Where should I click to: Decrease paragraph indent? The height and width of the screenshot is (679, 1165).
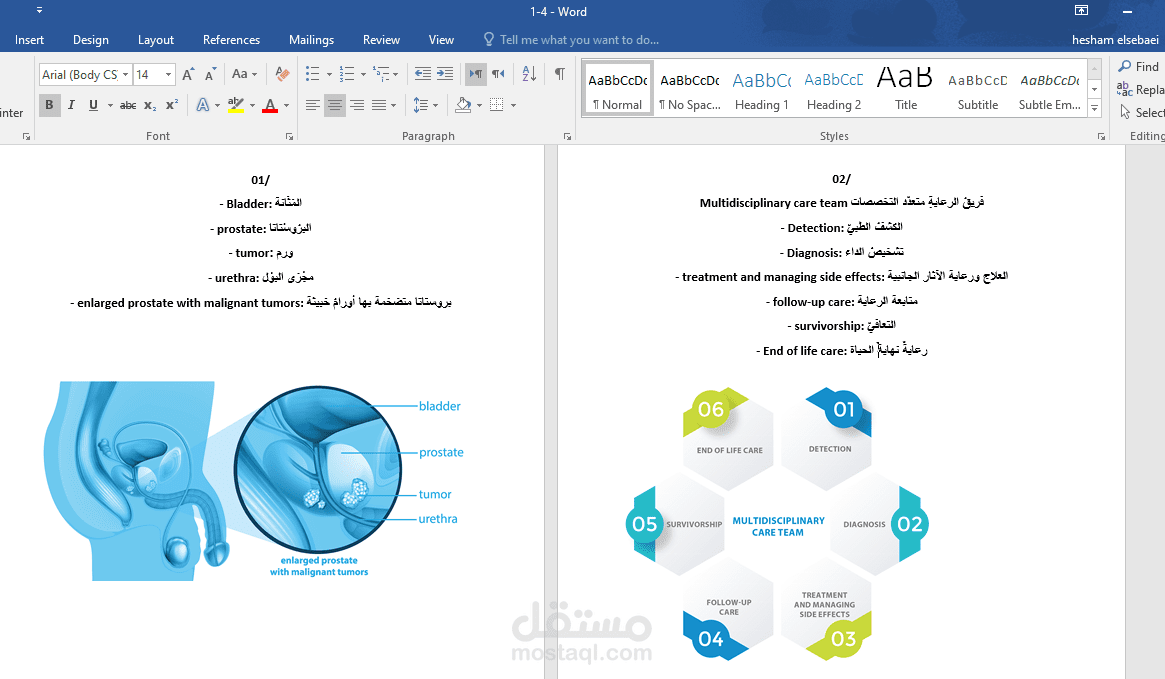coord(423,74)
